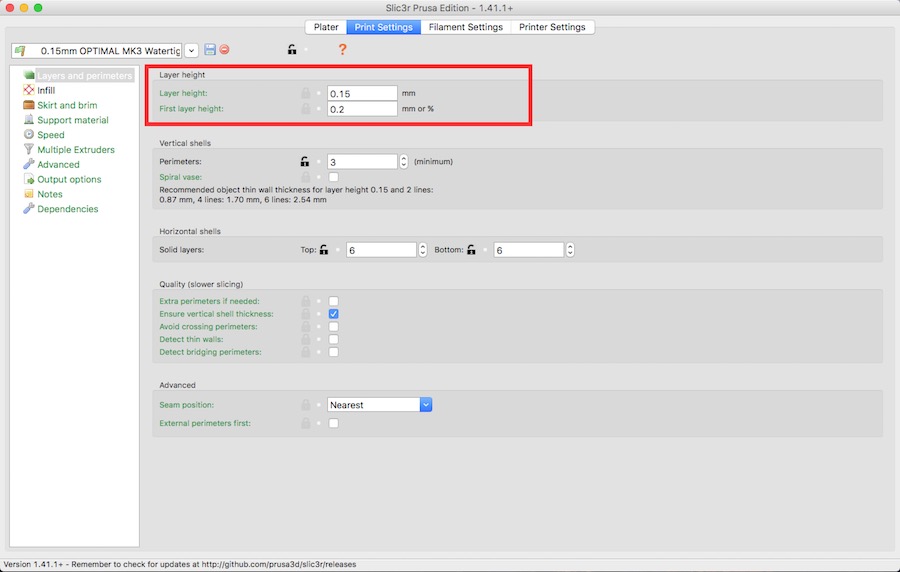
Task: Click the lock icon next to Layer height
Action: coord(305,93)
